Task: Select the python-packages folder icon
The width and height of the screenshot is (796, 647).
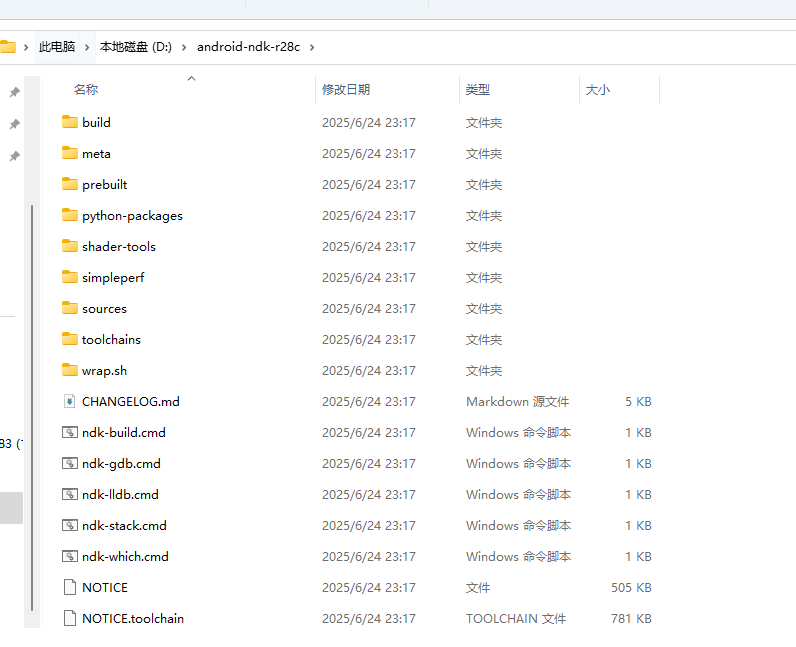Action: tap(70, 215)
